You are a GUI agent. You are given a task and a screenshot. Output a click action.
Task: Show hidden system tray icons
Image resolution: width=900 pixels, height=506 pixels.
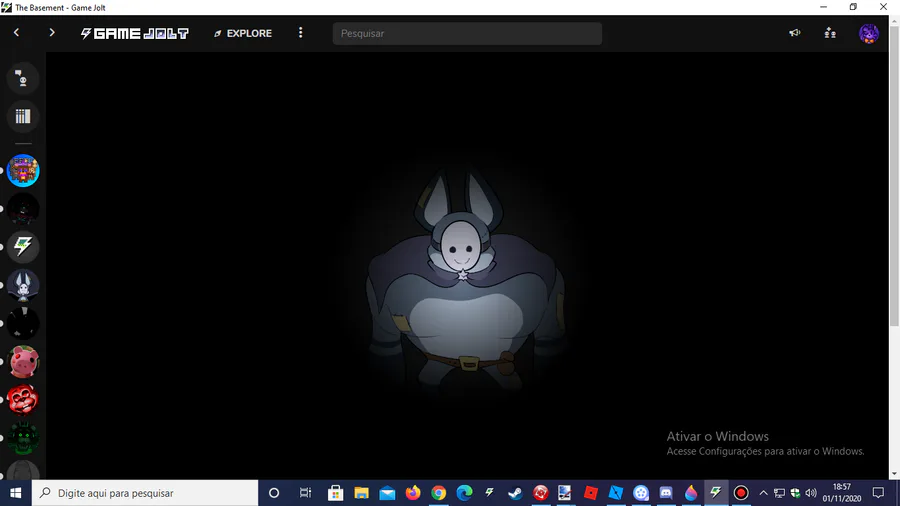763,493
